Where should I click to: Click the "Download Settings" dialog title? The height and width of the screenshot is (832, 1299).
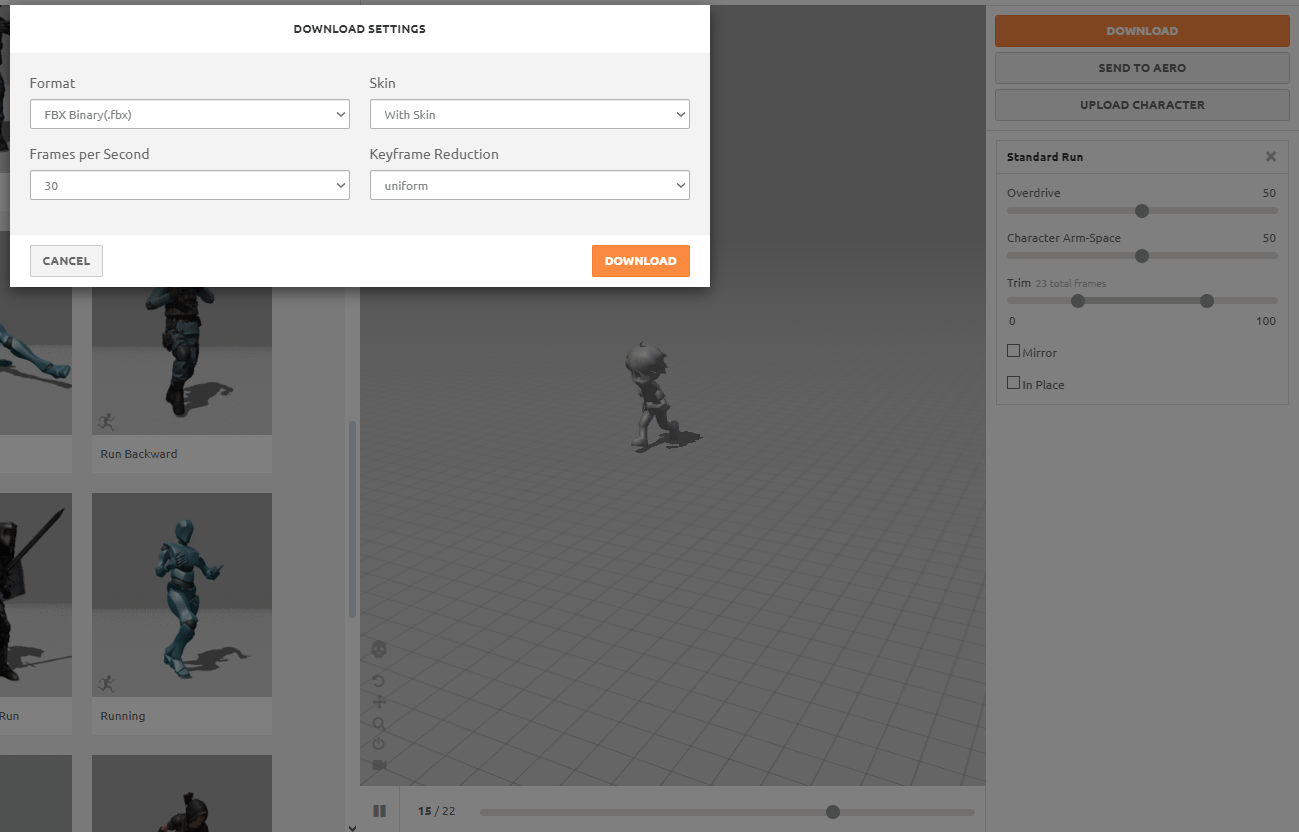[360, 29]
